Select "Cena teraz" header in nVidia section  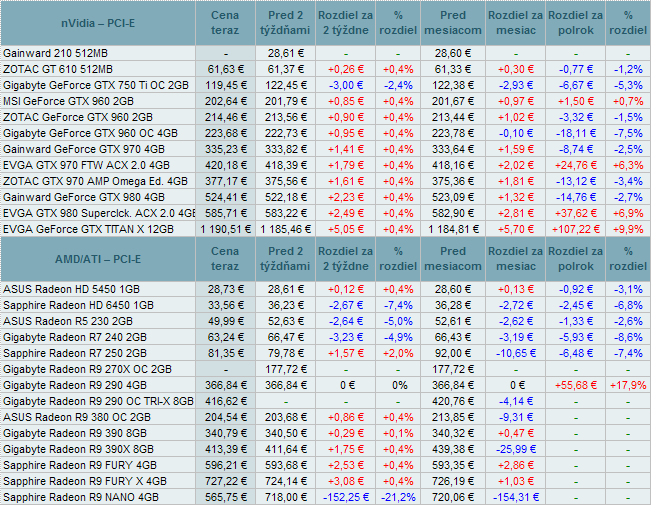point(225,23)
